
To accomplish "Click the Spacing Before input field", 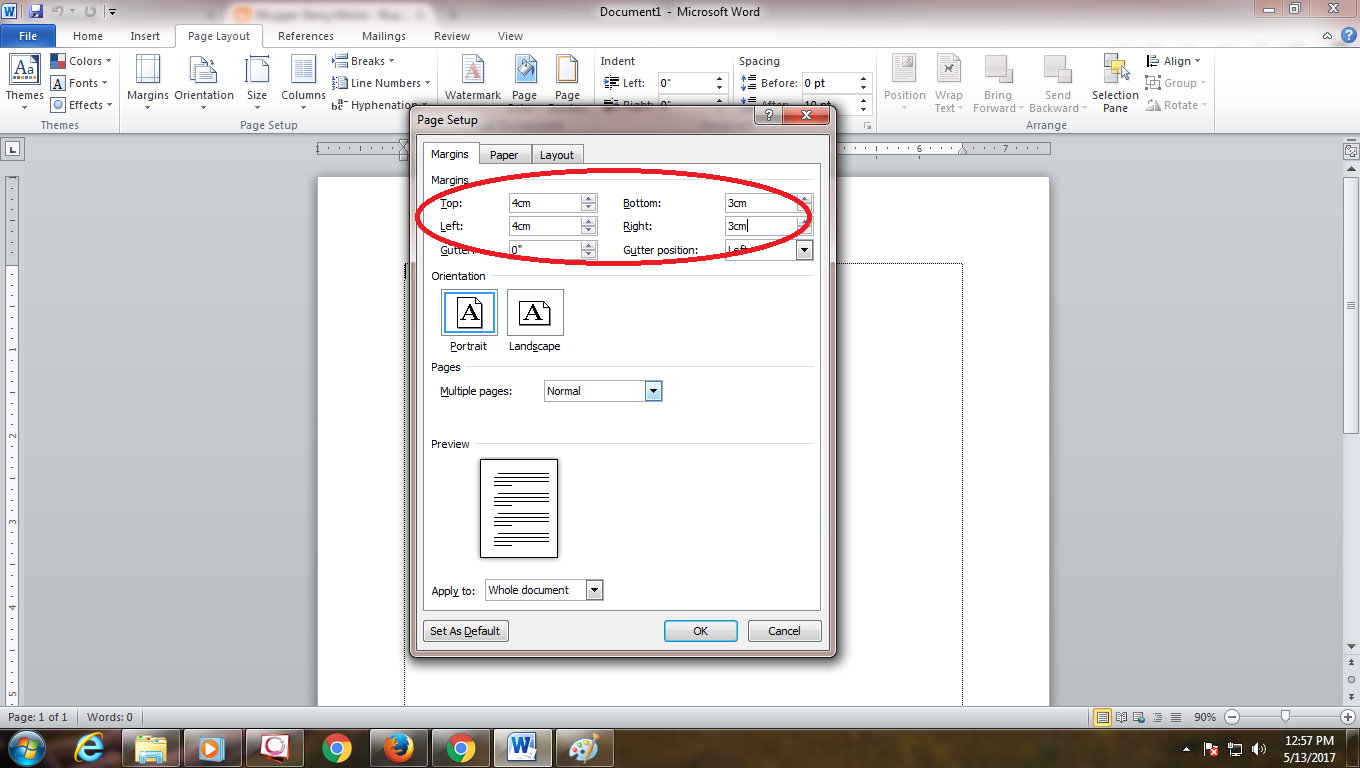I will point(830,83).
